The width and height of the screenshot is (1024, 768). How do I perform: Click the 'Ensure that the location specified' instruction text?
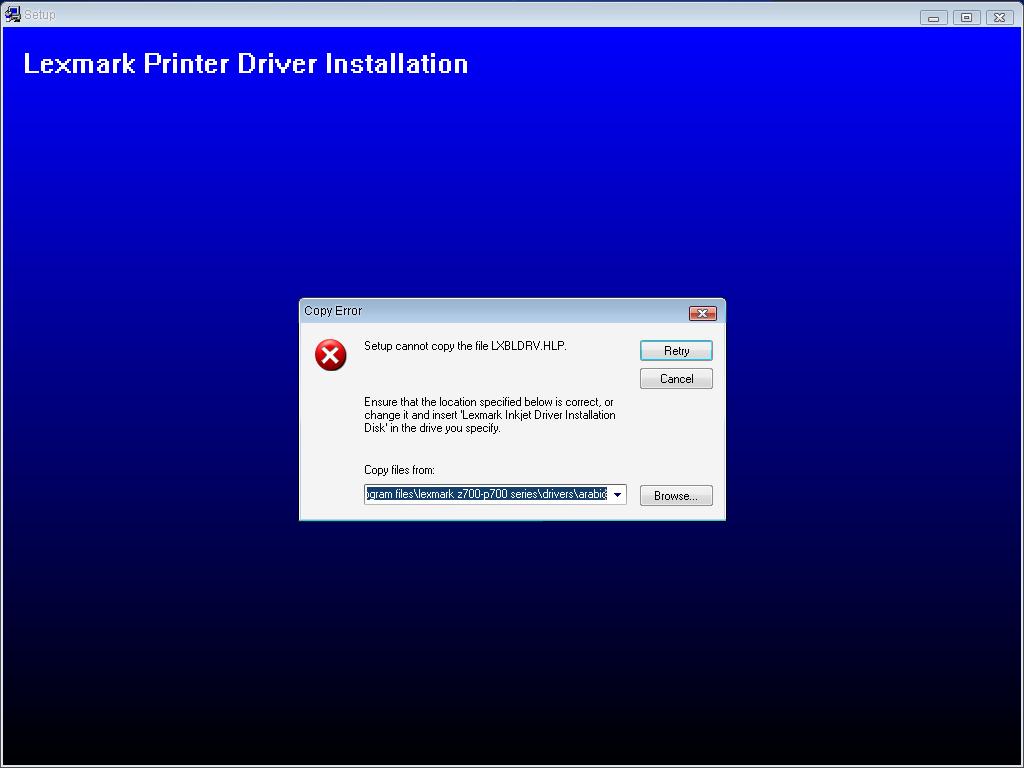coord(490,415)
